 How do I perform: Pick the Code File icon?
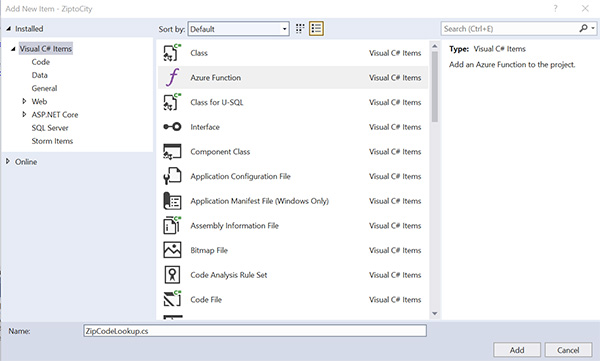pos(172,299)
